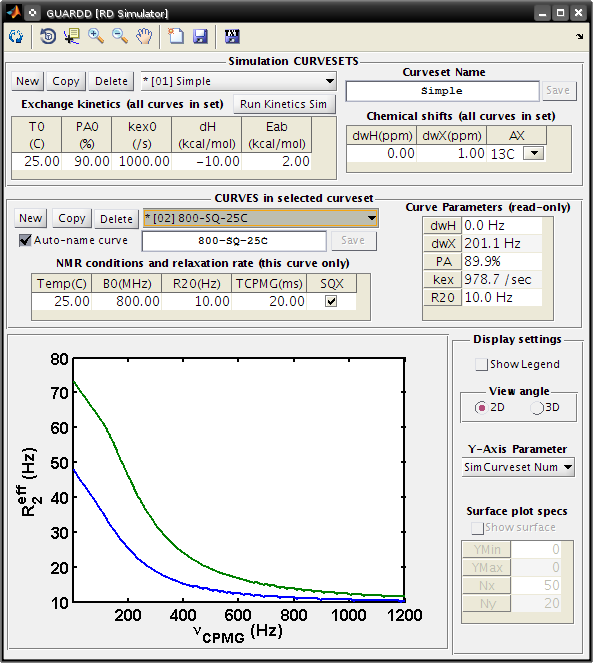593x663 pixels.
Task: Click the R20(Hz) cell value 10.00
Action: pyautogui.click(x=196, y=301)
